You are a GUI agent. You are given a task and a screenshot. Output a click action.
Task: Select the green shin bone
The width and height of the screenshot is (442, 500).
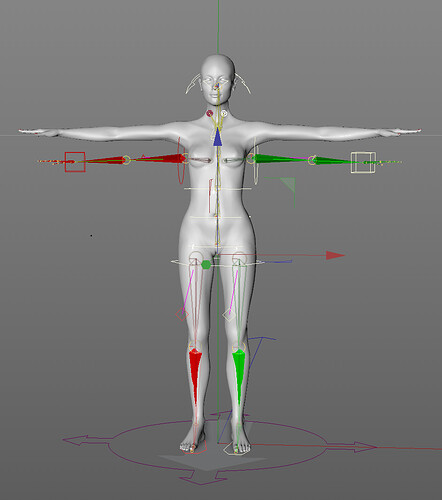pyautogui.click(x=239, y=372)
